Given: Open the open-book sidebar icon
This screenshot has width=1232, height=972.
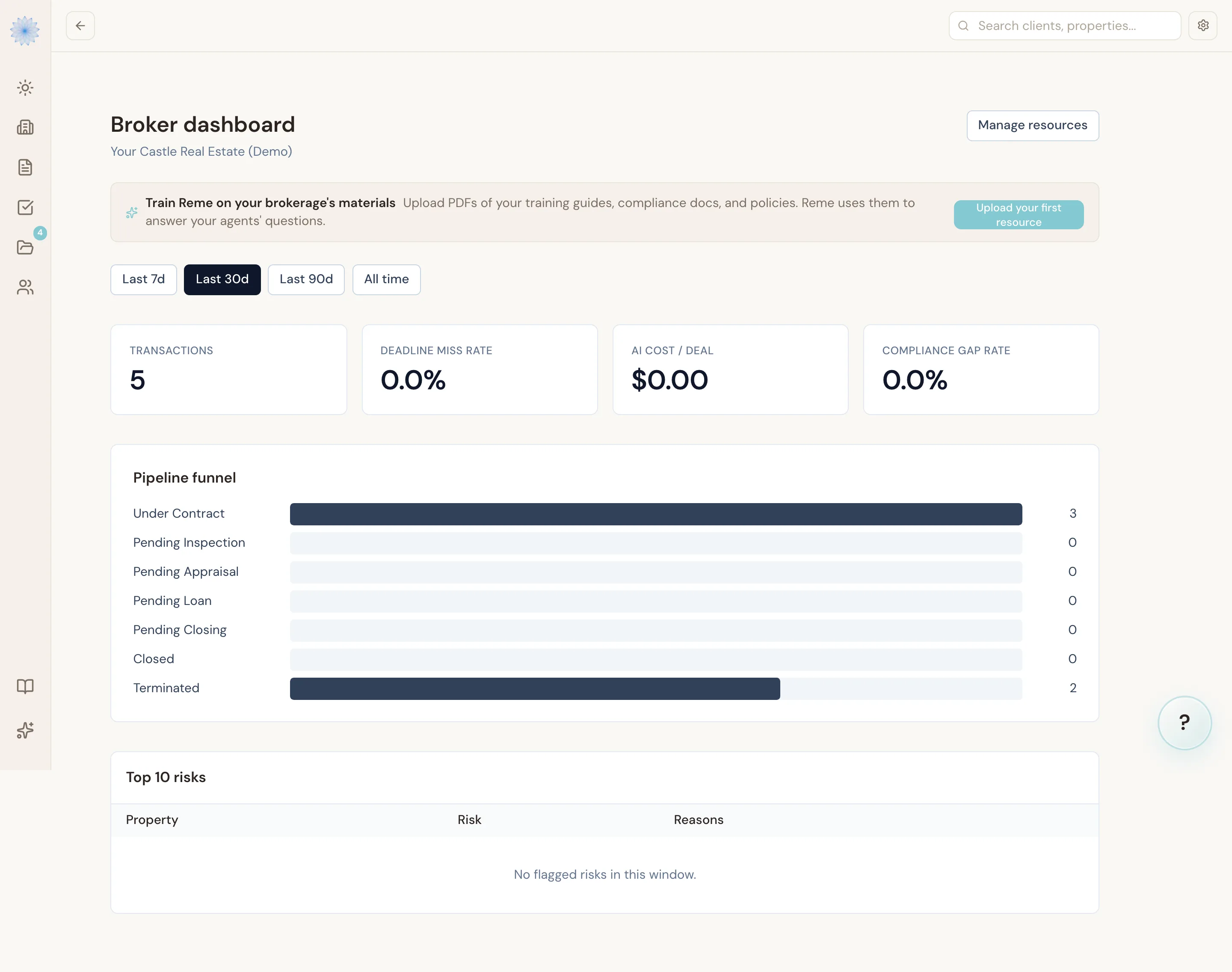Looking at the screenshot, I should [25, 686].
